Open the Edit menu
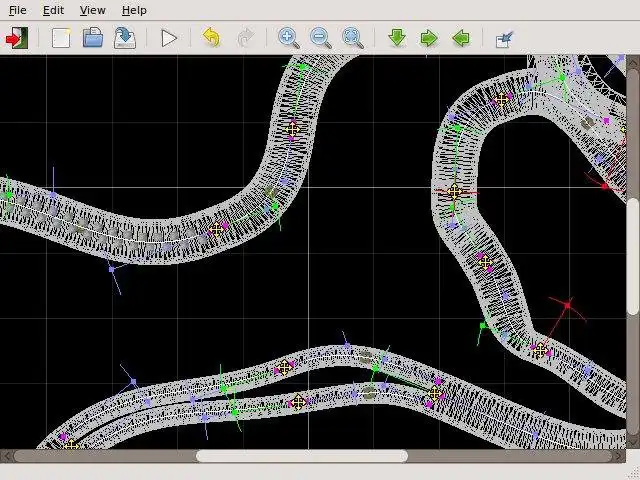Screen dimensions: 640x480 (x=53, y=10)
